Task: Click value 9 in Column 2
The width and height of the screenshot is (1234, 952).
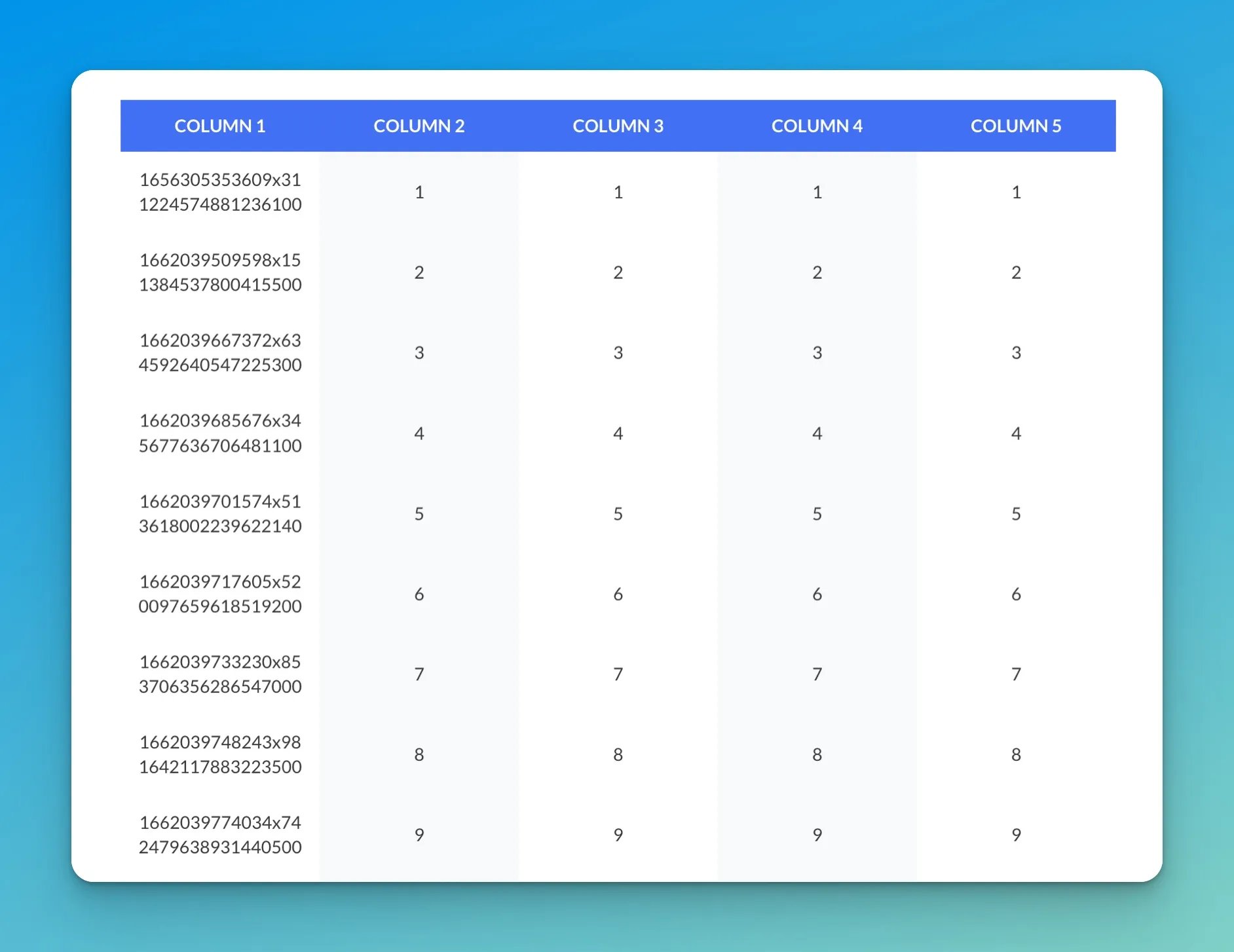Action: click(419, 835)
